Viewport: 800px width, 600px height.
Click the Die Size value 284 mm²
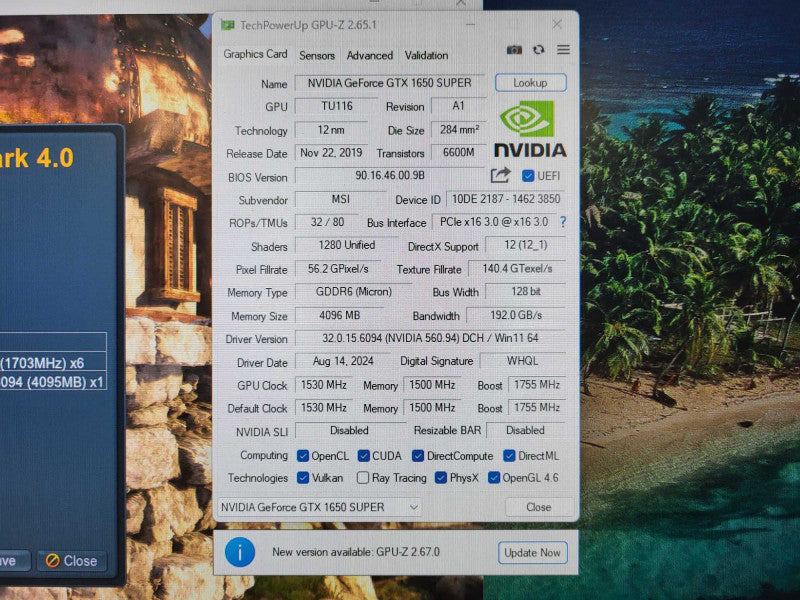coord(459,130)
